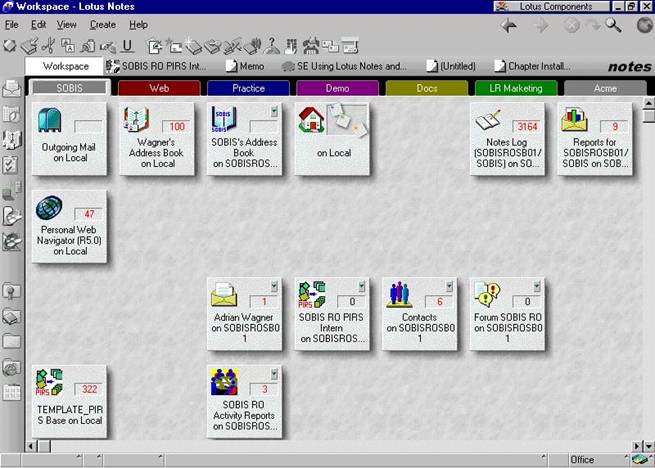This screenshot has width=655, height=468.
Task: Click the search magnifier icon in navigation bar
Action: (x=613, y=25)
